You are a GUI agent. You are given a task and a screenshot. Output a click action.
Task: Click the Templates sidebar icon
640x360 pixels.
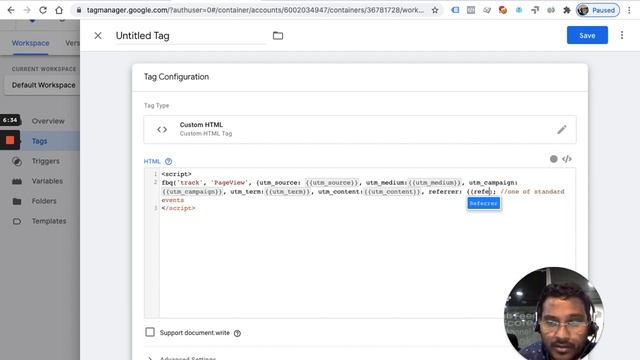(x=17, y=221)
